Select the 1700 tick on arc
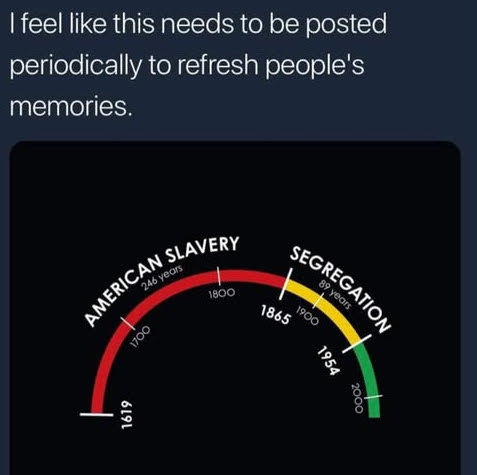The image size is (477, 475). [x=128, y=323]
